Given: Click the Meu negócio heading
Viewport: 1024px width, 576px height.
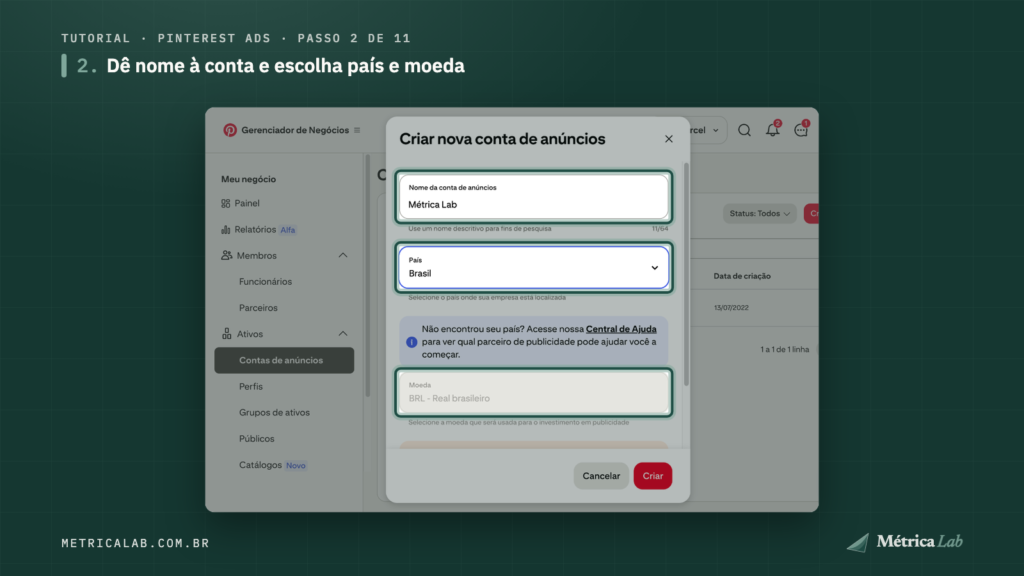Looking at the screenshot, I should tap(248, 179).
